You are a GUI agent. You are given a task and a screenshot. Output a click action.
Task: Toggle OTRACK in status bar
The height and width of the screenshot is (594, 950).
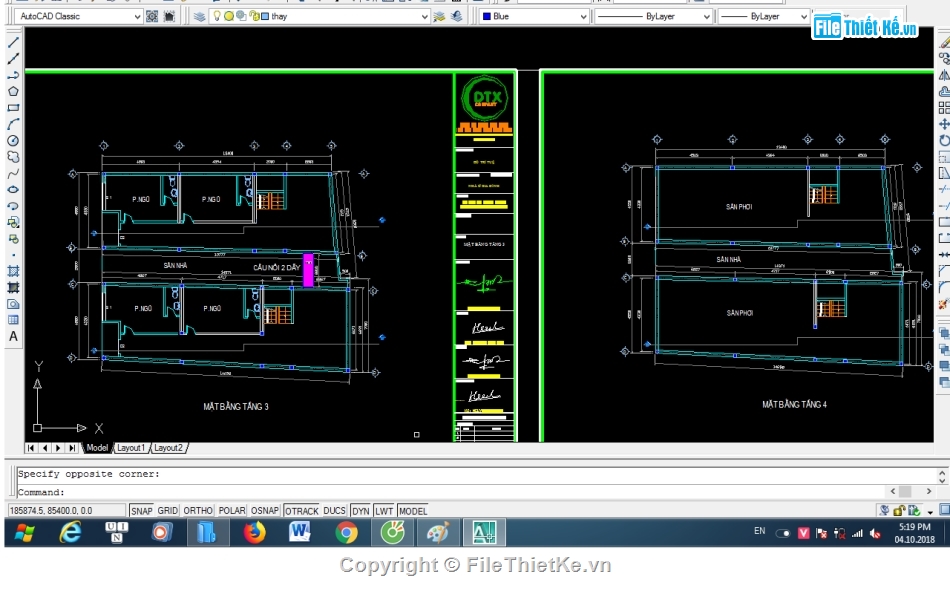pos(302,511)
